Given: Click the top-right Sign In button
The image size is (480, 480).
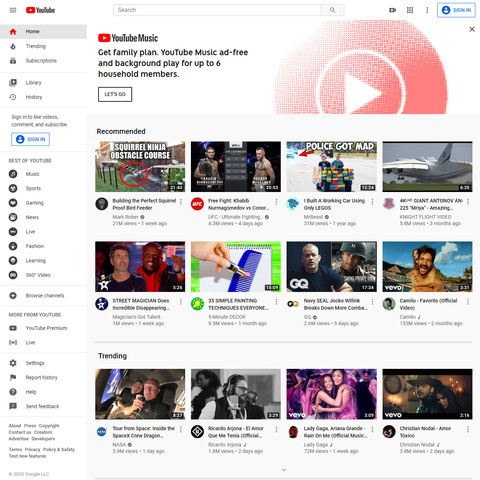Looking at the screenshot, I should tap(456, 10).
